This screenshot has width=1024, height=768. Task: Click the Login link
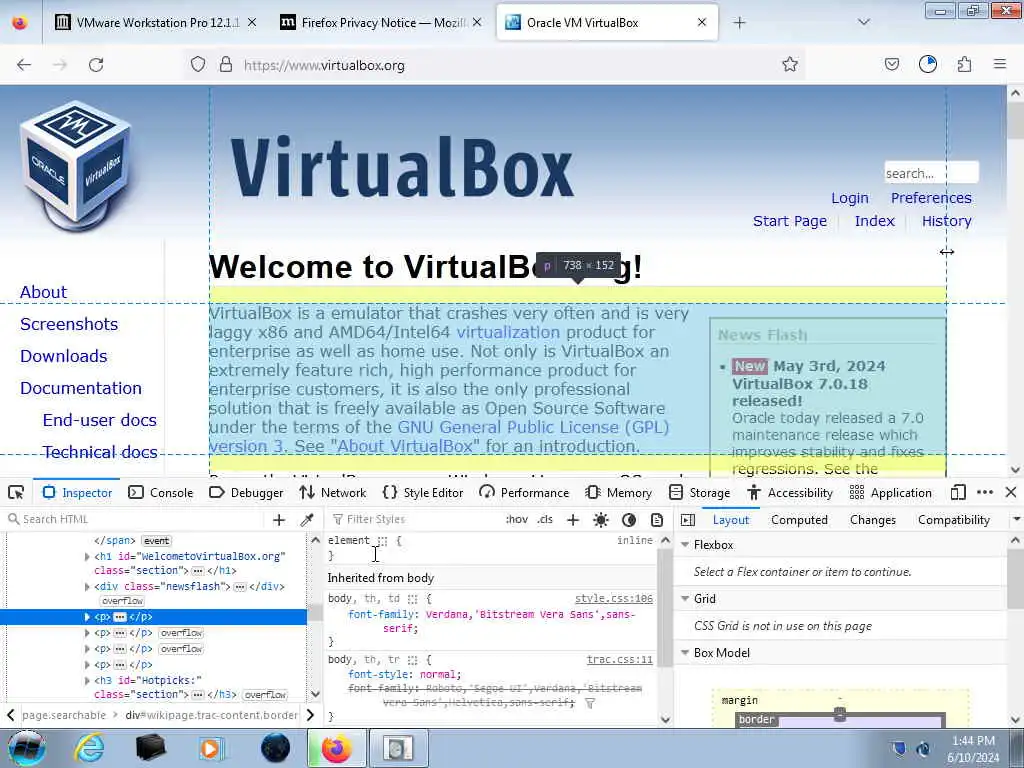click(850, 198)
